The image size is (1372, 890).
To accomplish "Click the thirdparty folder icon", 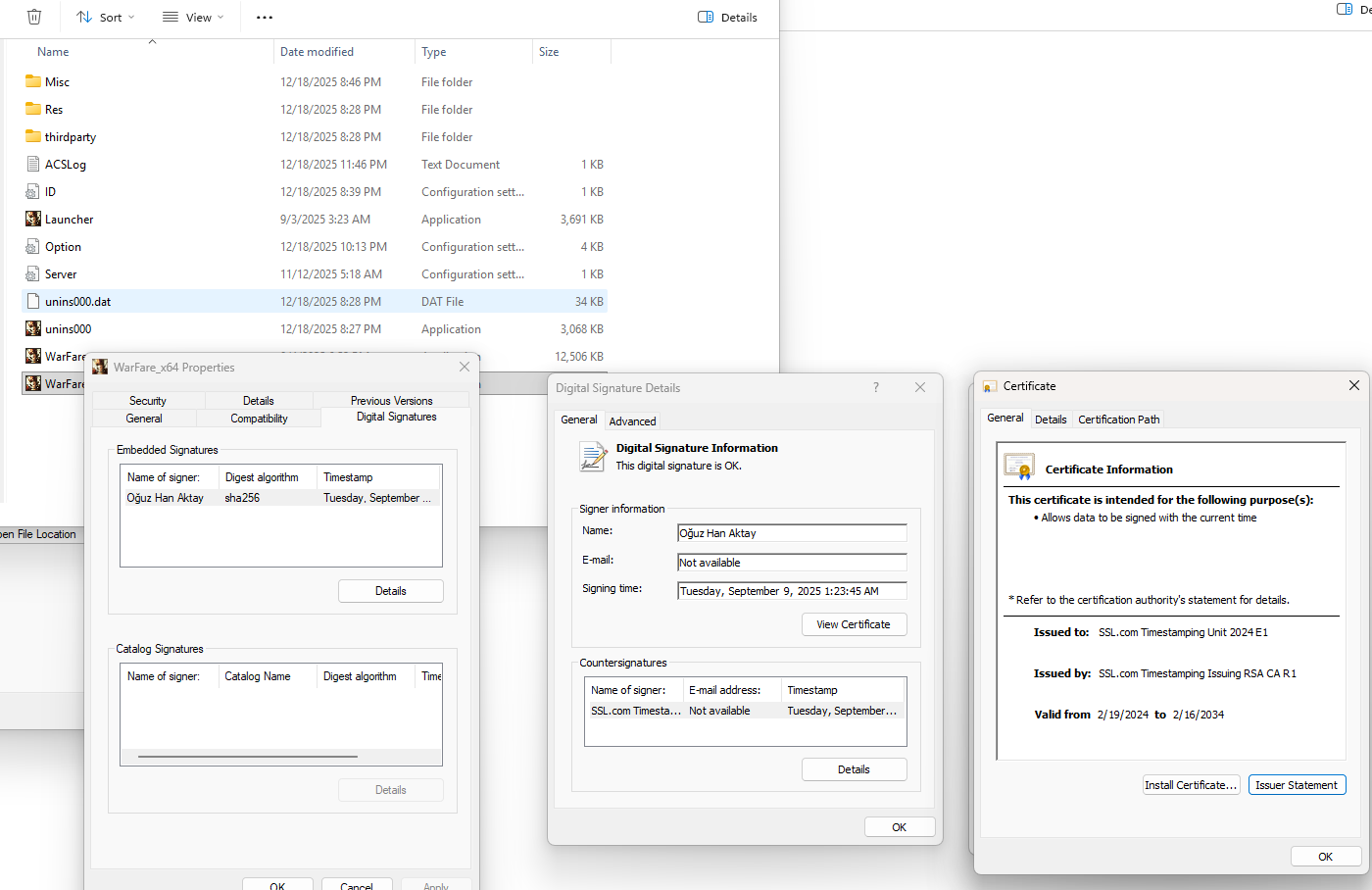I will (33, 136).
